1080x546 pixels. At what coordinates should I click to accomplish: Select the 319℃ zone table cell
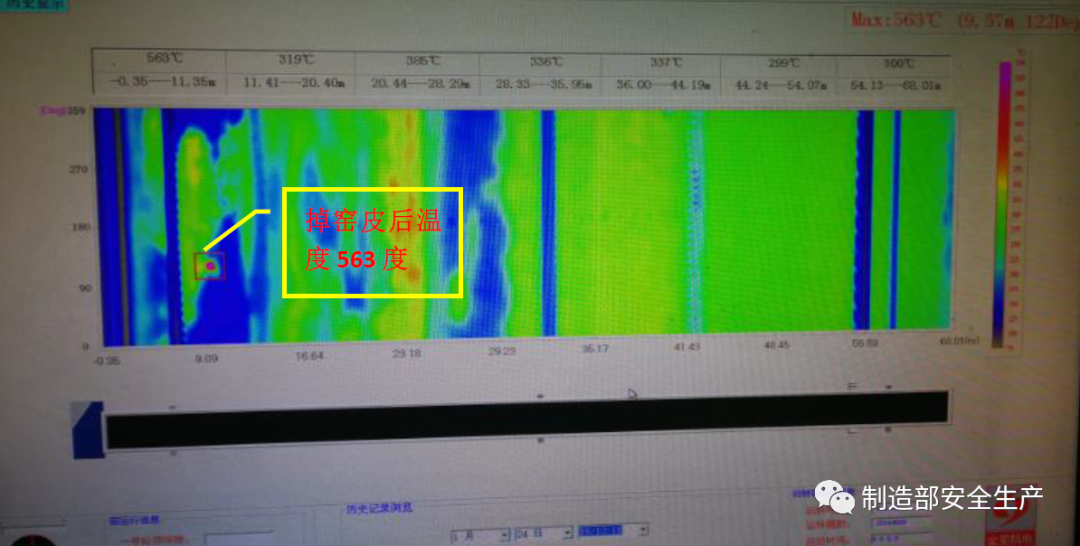pos(293,73)
